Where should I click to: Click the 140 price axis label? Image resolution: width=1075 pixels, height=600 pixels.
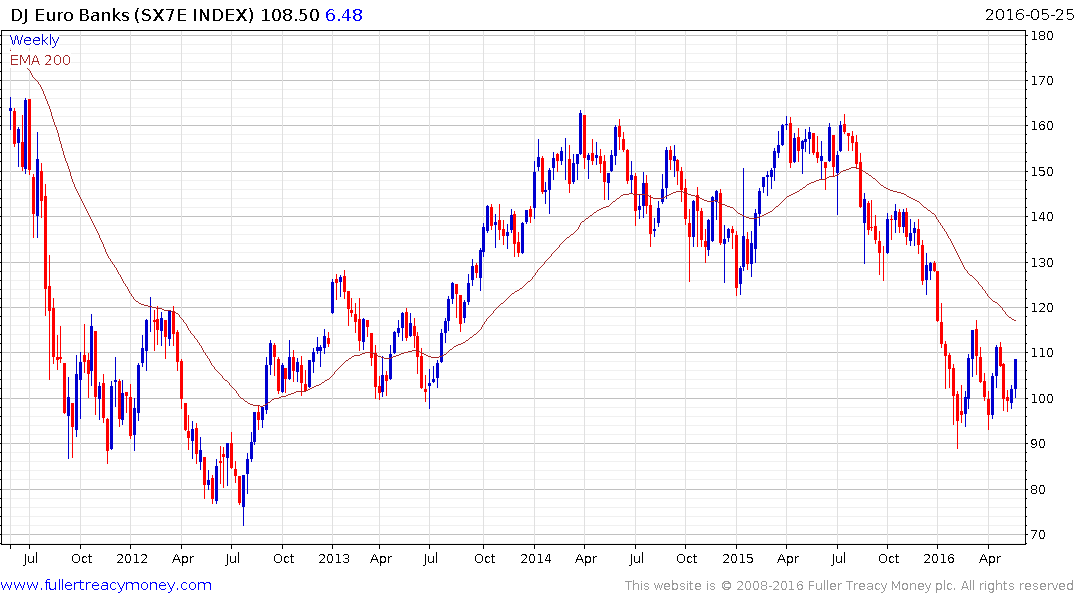[x=1042, y=217]
